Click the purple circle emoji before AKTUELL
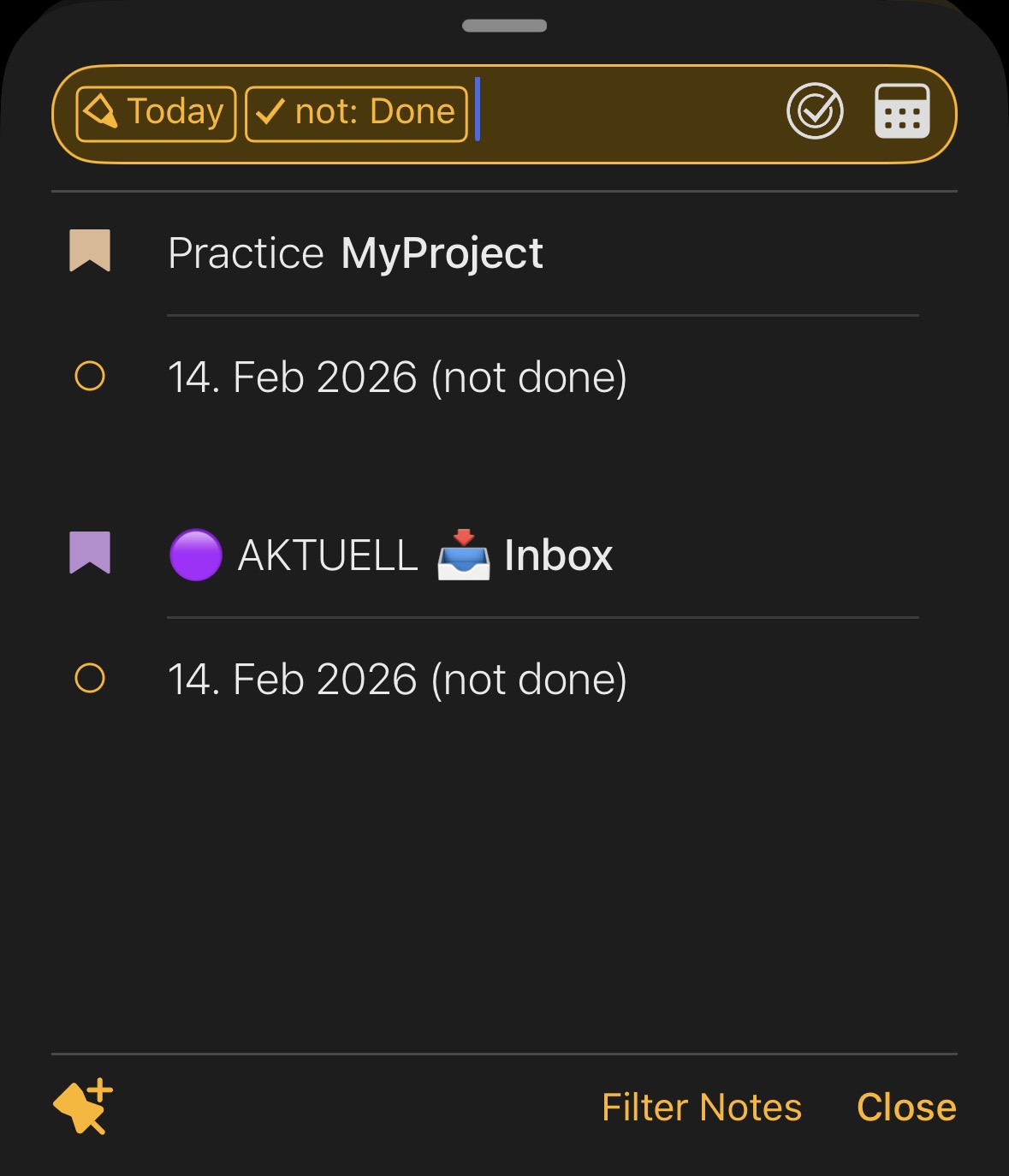The image size is (1009, 1176). pos(196,555)
